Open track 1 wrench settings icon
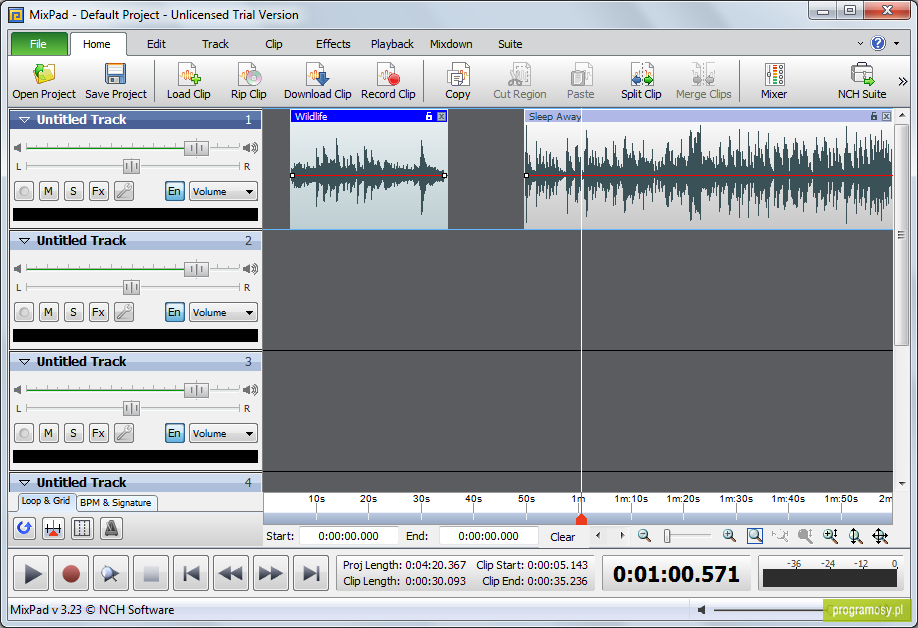Viewport: 918px width, 628px height. 124,191
